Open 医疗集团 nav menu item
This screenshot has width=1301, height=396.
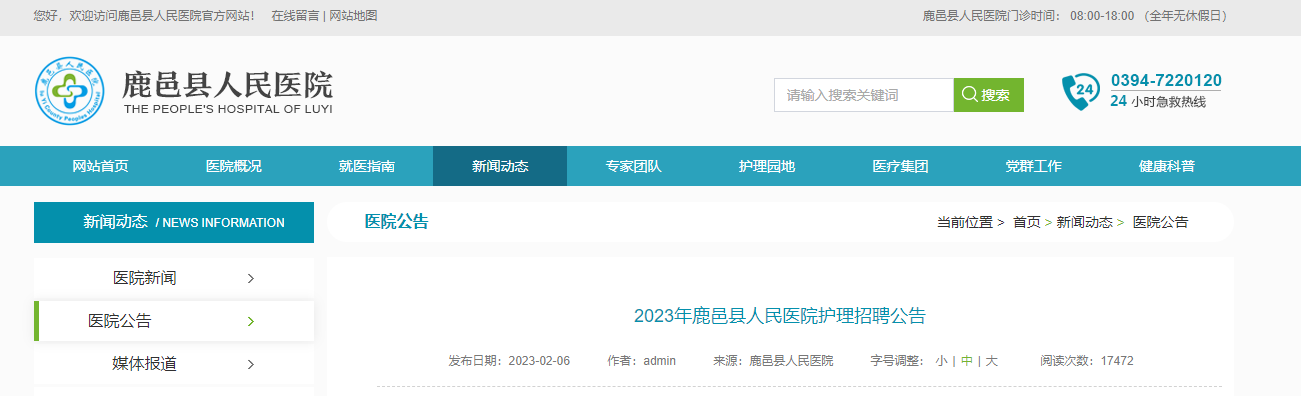(900, 166)
